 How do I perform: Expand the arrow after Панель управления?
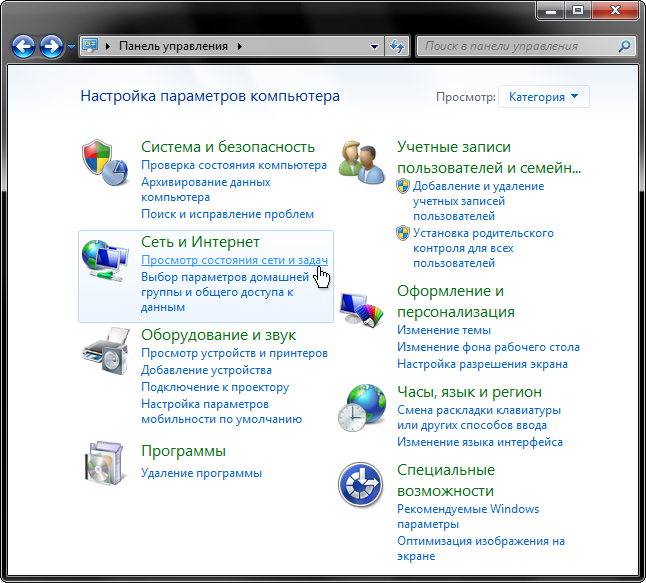240,46
